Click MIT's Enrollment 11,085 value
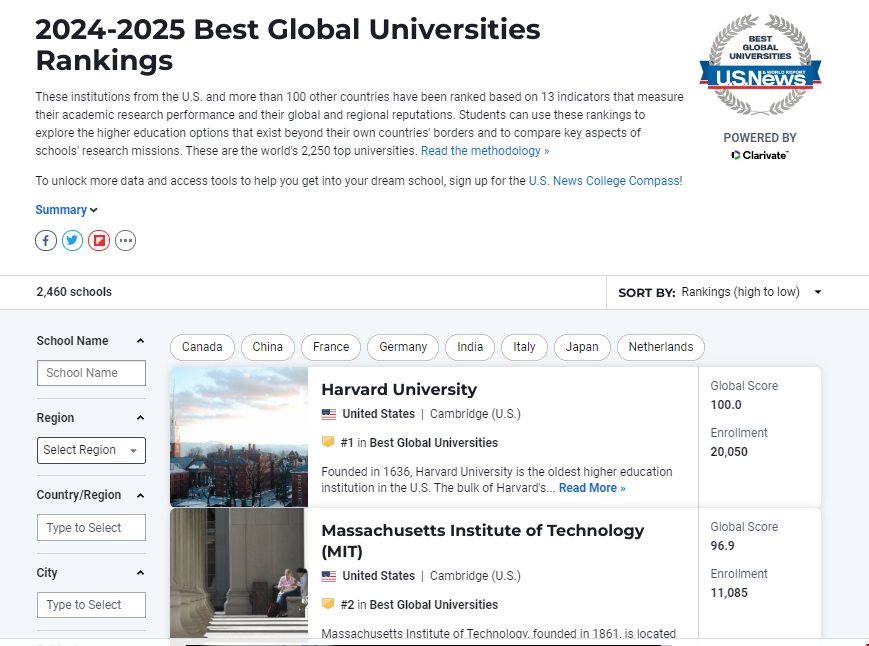 point(729,593)
